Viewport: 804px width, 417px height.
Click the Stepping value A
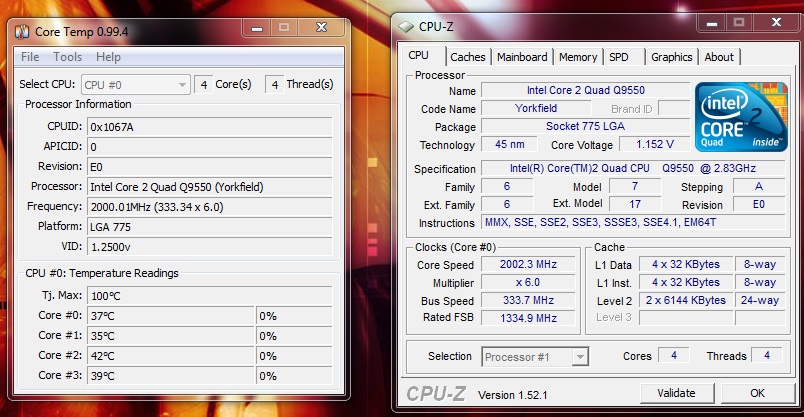[x=759, y=186]
